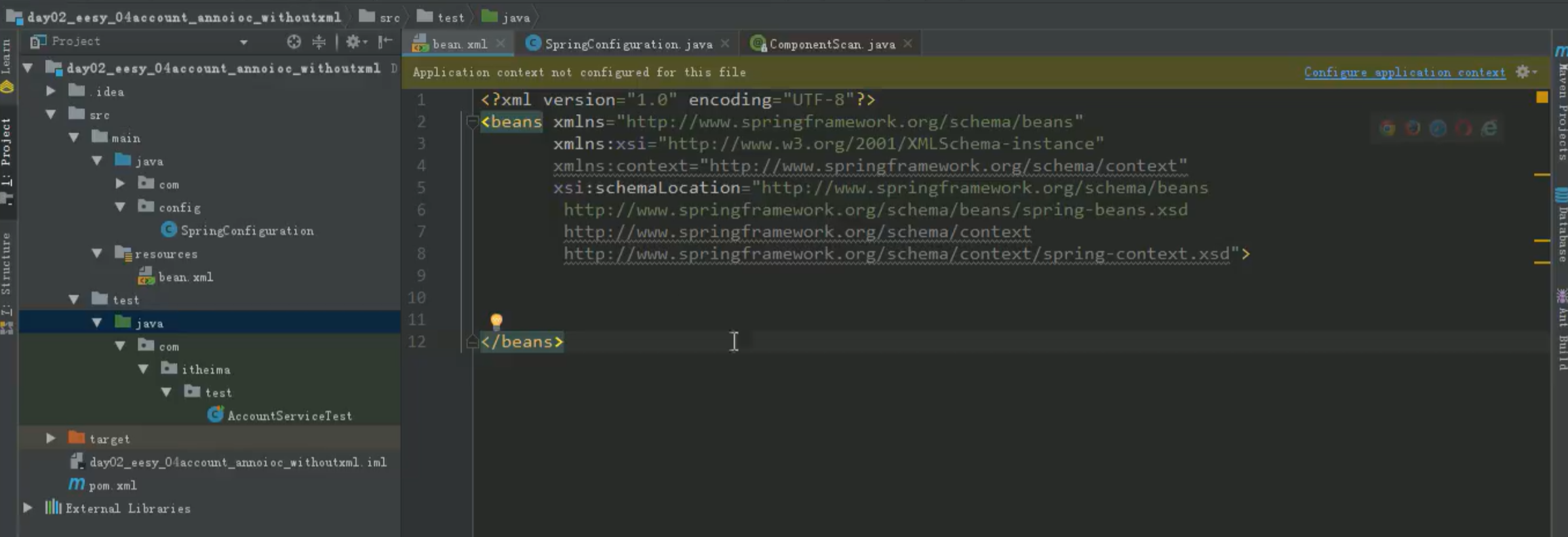Image resolution: width=1568 pixels, height=537 pixels.
Task: Click the yellow inspection status indicator
Action: [x=1542, y=98]
